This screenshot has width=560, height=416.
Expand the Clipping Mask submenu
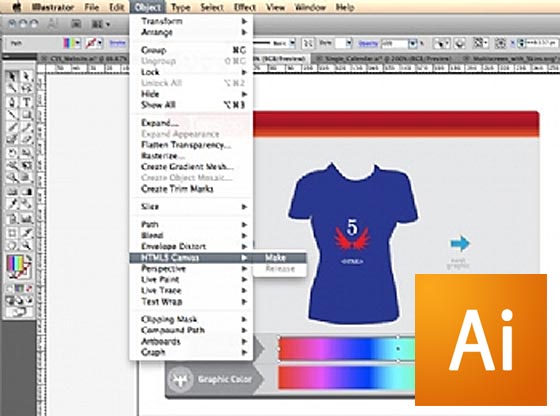[191, 319]
